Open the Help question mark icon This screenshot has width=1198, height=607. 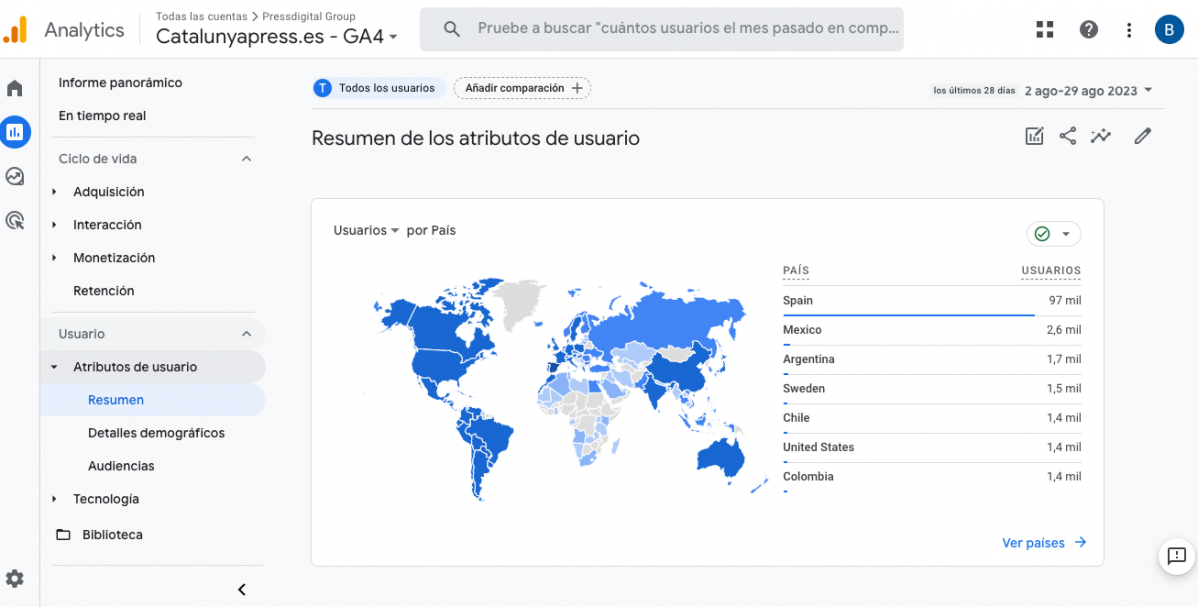coord(1089,30)
